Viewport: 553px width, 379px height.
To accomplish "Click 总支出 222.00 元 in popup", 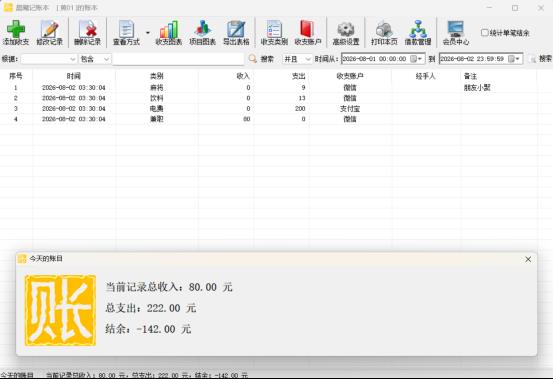I will 151,308.
